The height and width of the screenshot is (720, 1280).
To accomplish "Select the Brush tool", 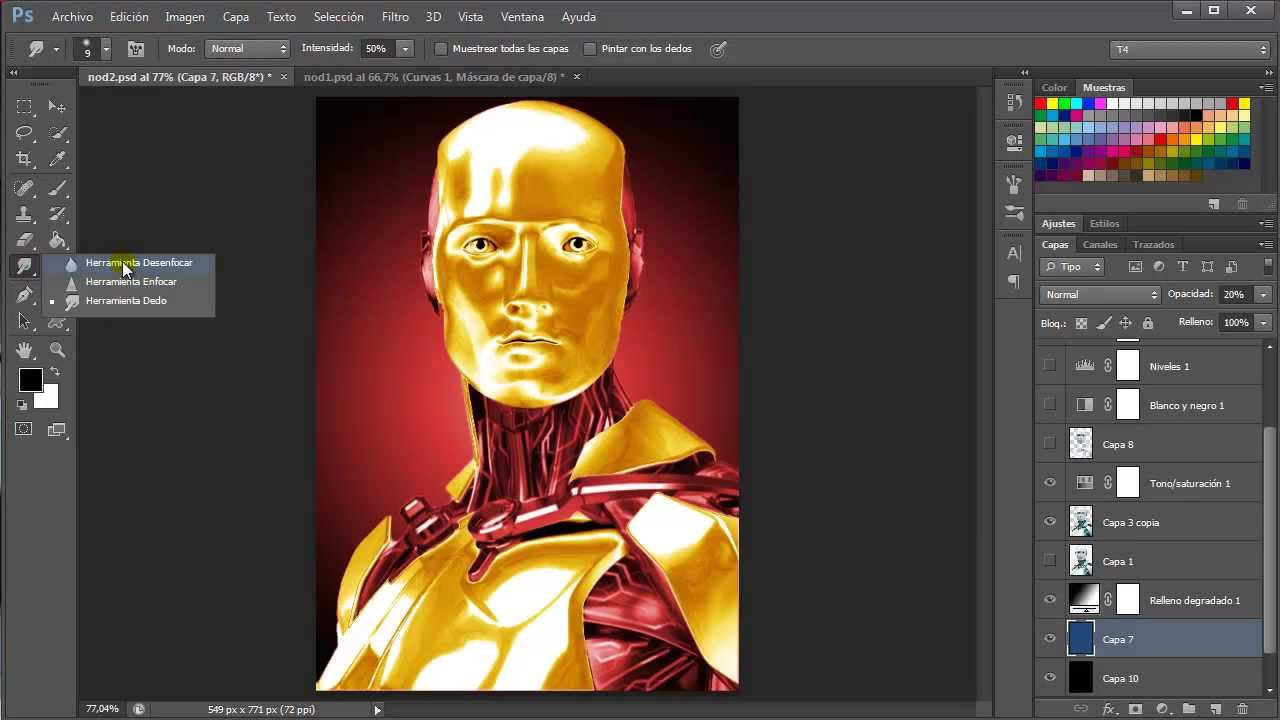I will 57,188.
